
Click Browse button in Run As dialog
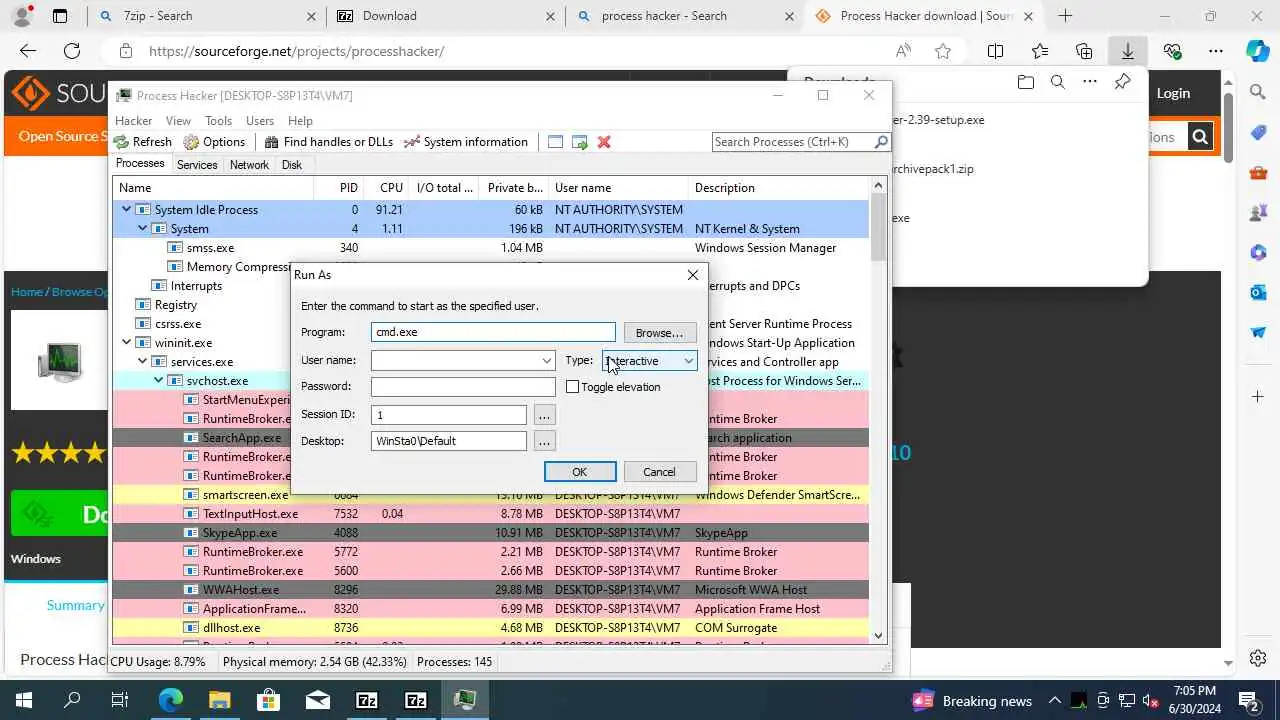659,332
